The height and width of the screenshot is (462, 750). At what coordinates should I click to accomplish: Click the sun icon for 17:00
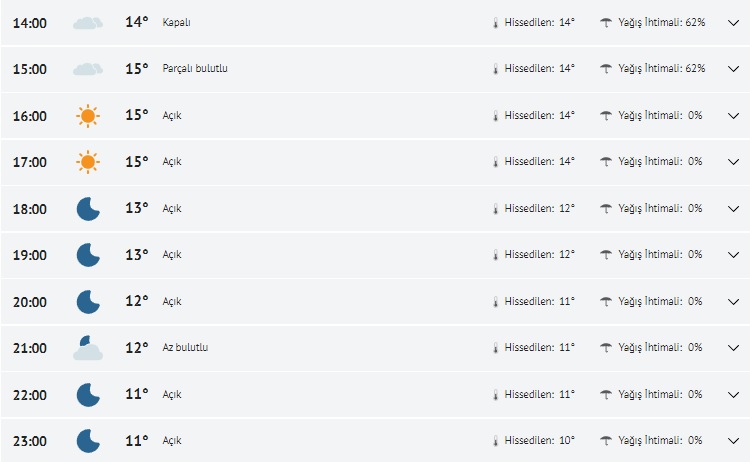click(x=88, y=162)
